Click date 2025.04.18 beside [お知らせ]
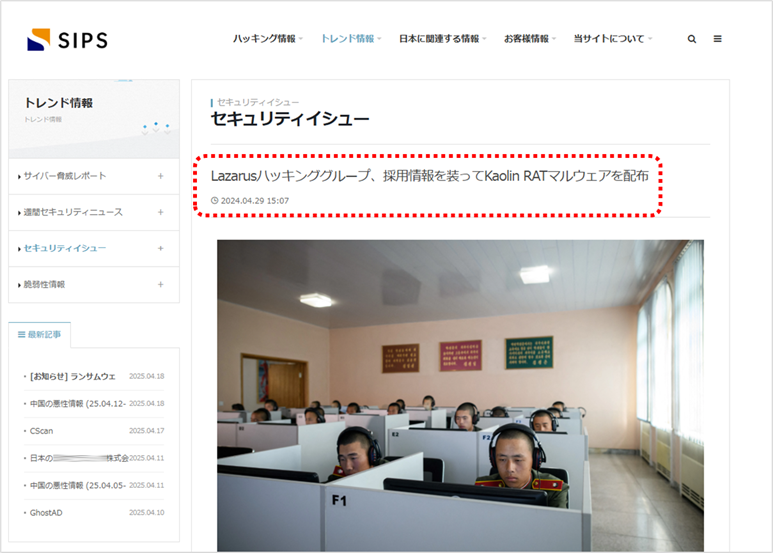Screen dimensions: 773x553 coord(146,376)
